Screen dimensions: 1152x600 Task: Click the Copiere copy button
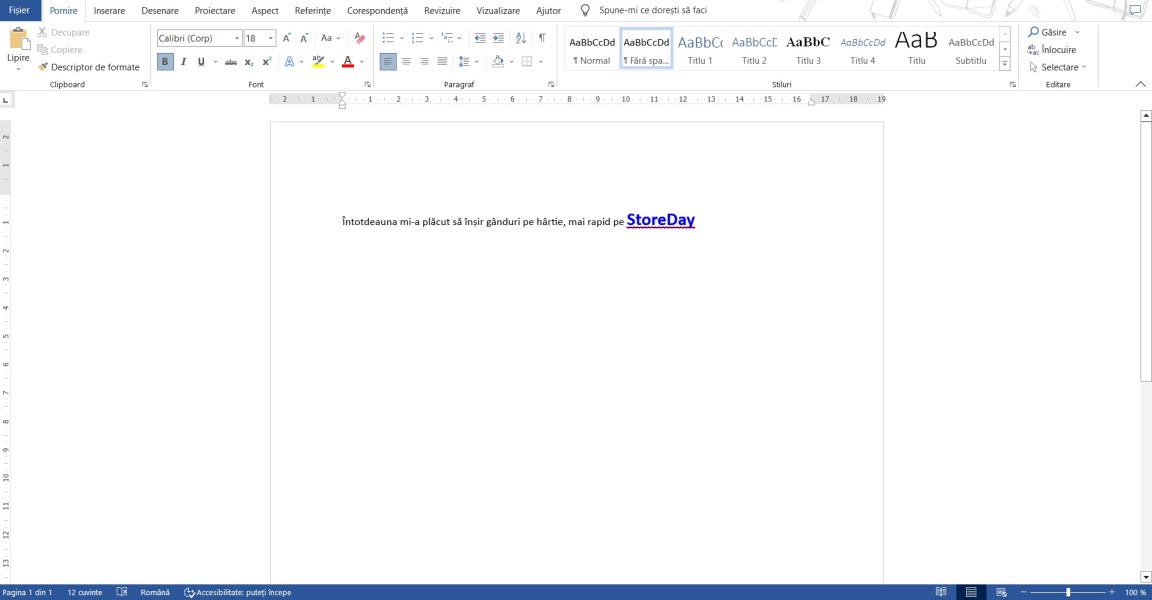click(x=60, y=50)
